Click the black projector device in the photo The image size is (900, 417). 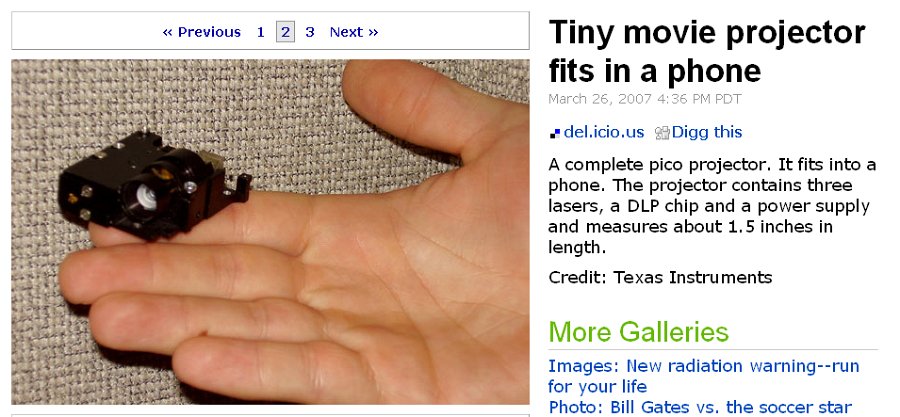point(154,185)
